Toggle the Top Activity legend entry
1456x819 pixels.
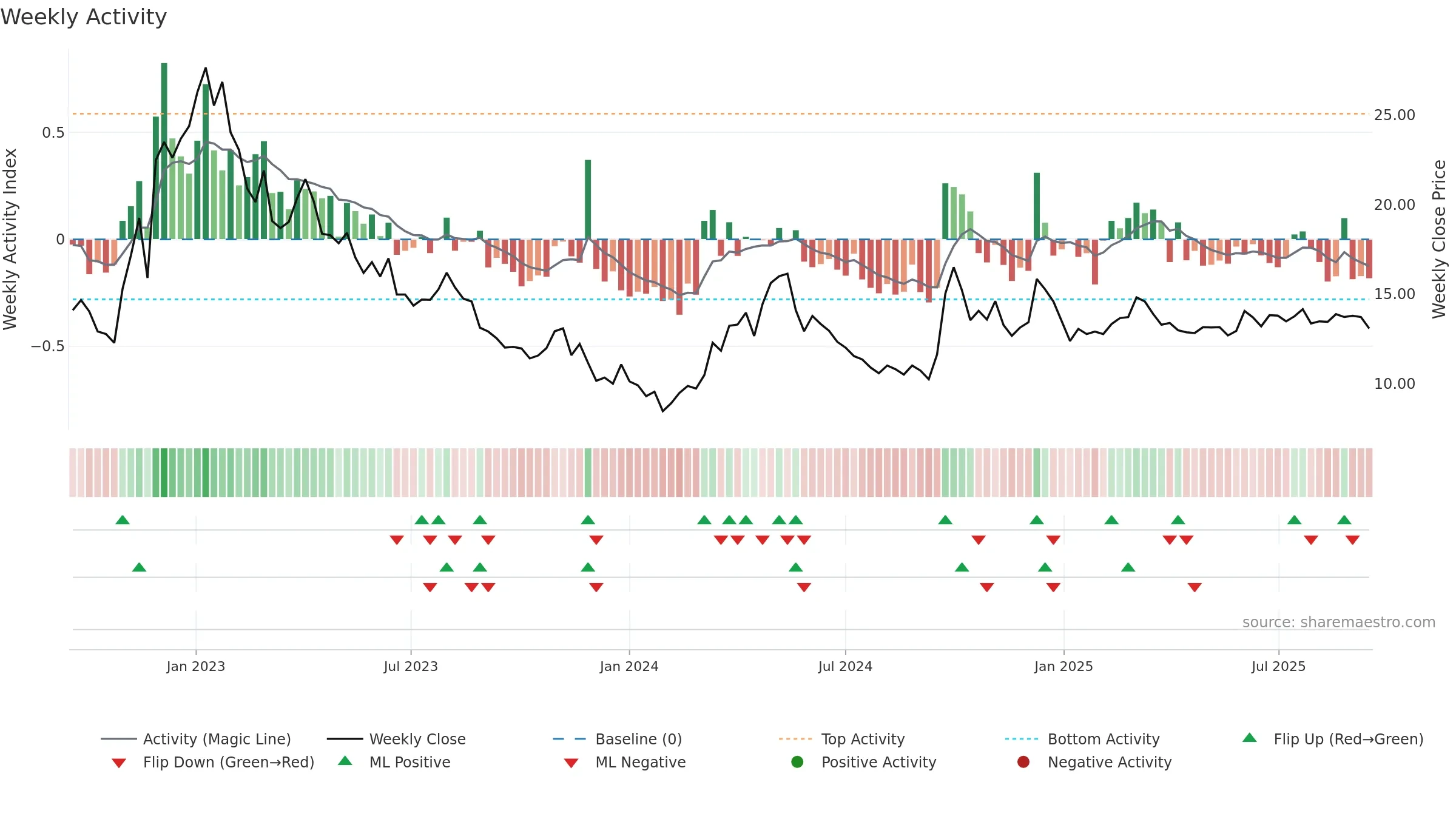pyautogui.click(x=841, y=739)
